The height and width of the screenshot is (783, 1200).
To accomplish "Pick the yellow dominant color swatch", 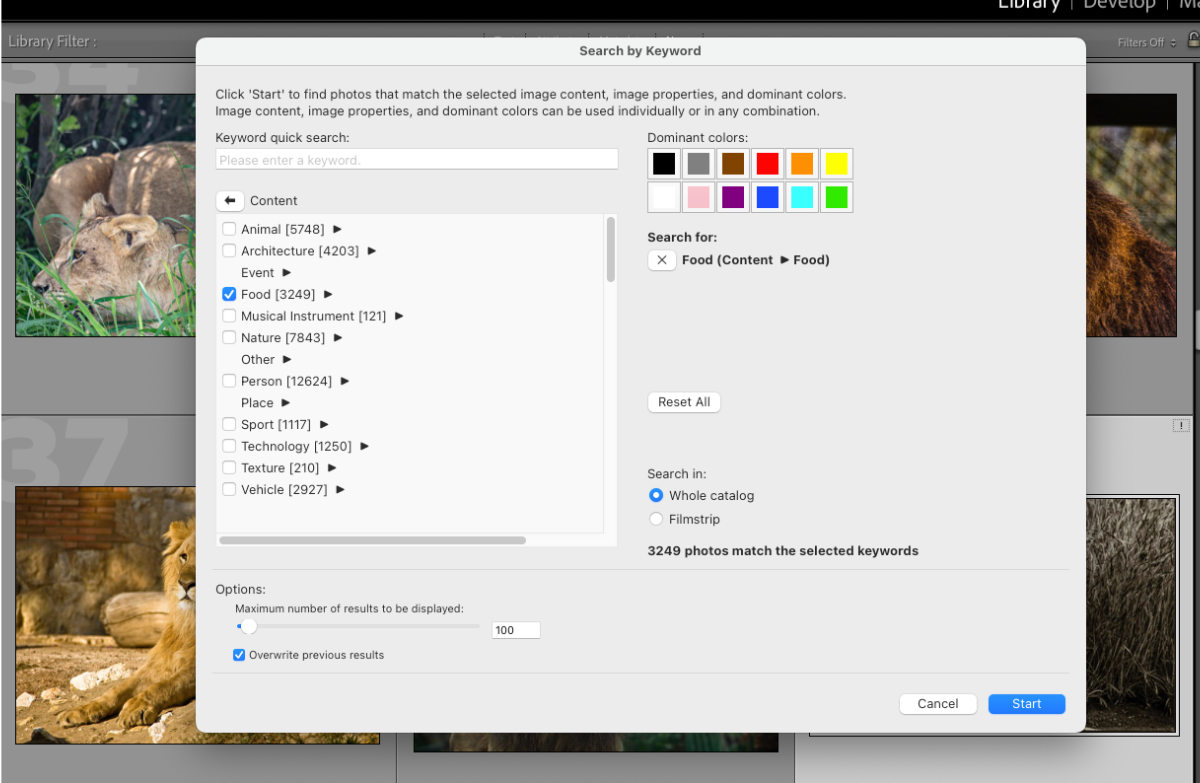I will (x=836, y=164).
